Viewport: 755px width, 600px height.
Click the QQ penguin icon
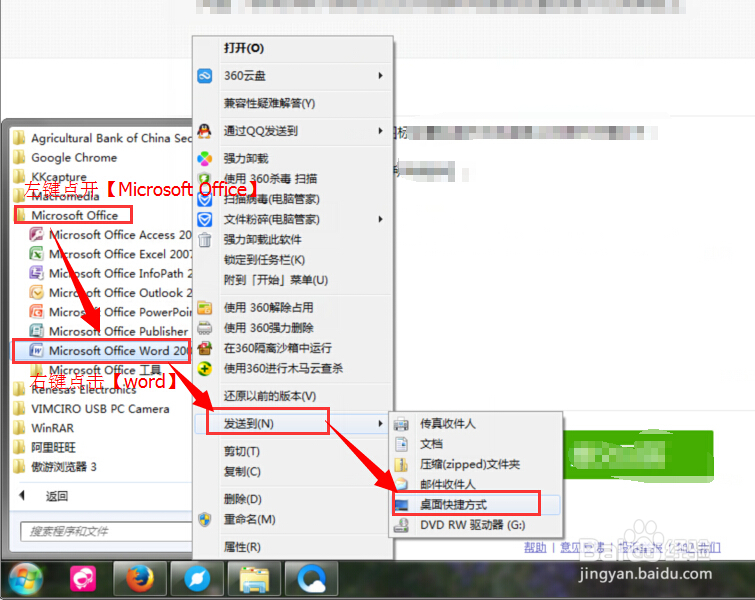[x=205, y=130]
